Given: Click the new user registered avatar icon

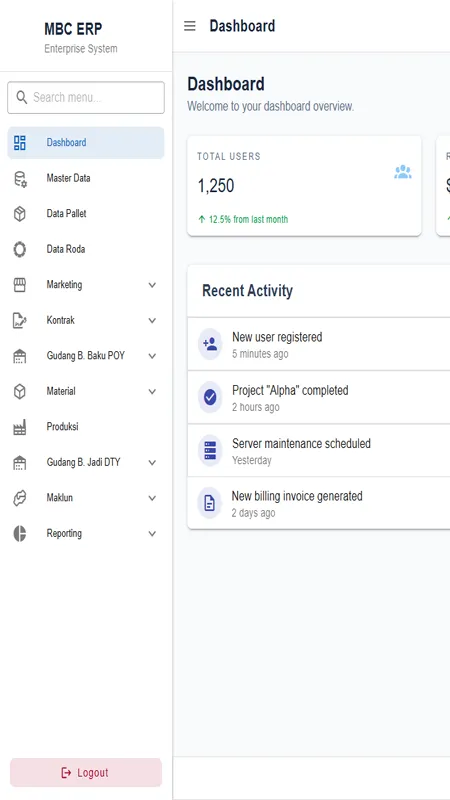Looking at the screenshot, I should click(x=210, y=344).
